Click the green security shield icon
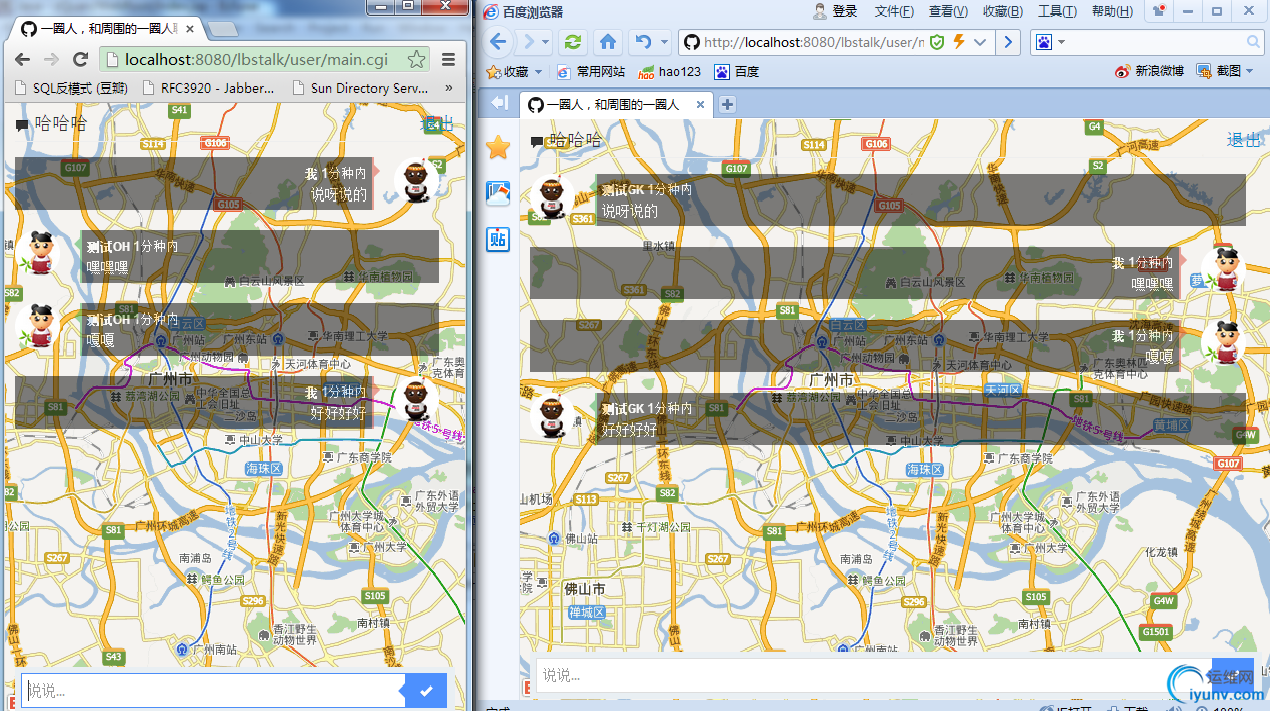The image size is (1270, 711). coord(937,42)
